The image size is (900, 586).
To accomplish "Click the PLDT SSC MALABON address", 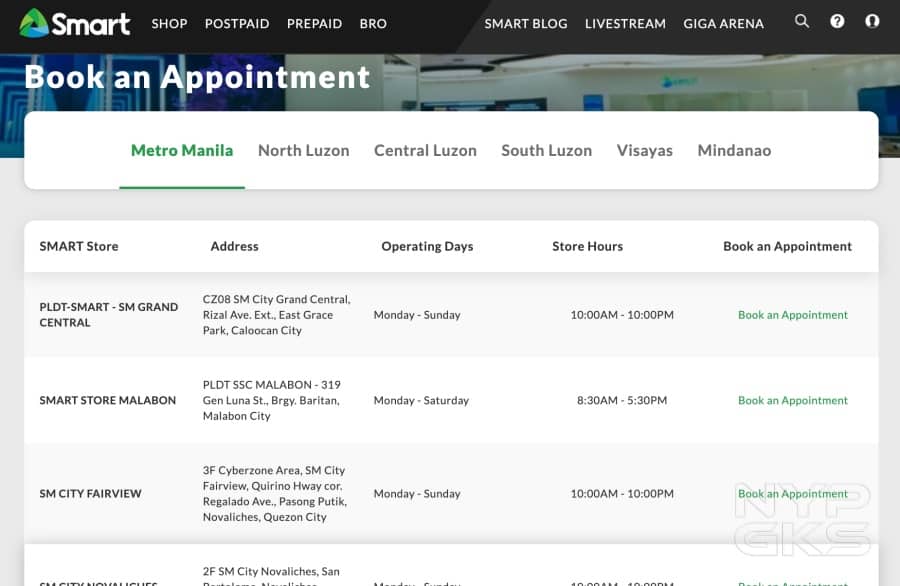I will 271,400.
